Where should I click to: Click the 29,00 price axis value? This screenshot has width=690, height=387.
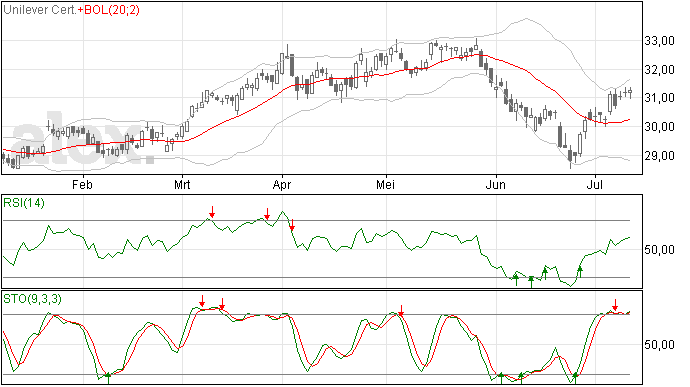click(x=660, y=155)
